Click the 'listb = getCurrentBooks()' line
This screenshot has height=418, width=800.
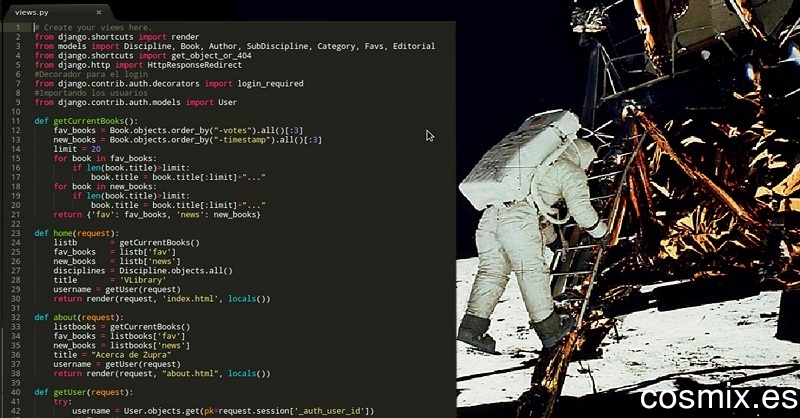(x=127, y=242)
